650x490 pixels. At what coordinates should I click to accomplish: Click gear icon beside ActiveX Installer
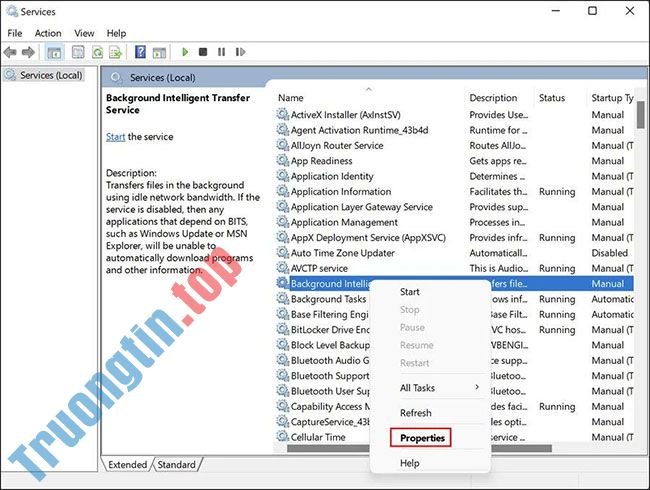click(x=283, y=114)
